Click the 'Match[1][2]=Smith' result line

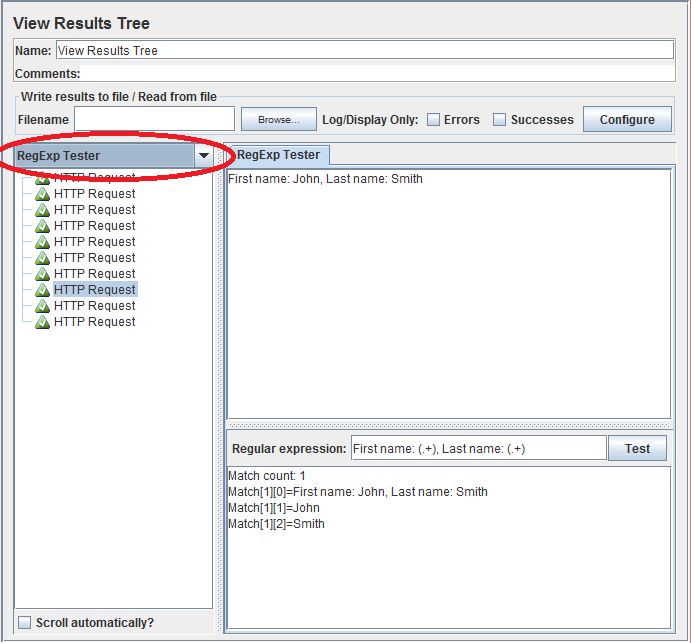(x=276, y=524)
